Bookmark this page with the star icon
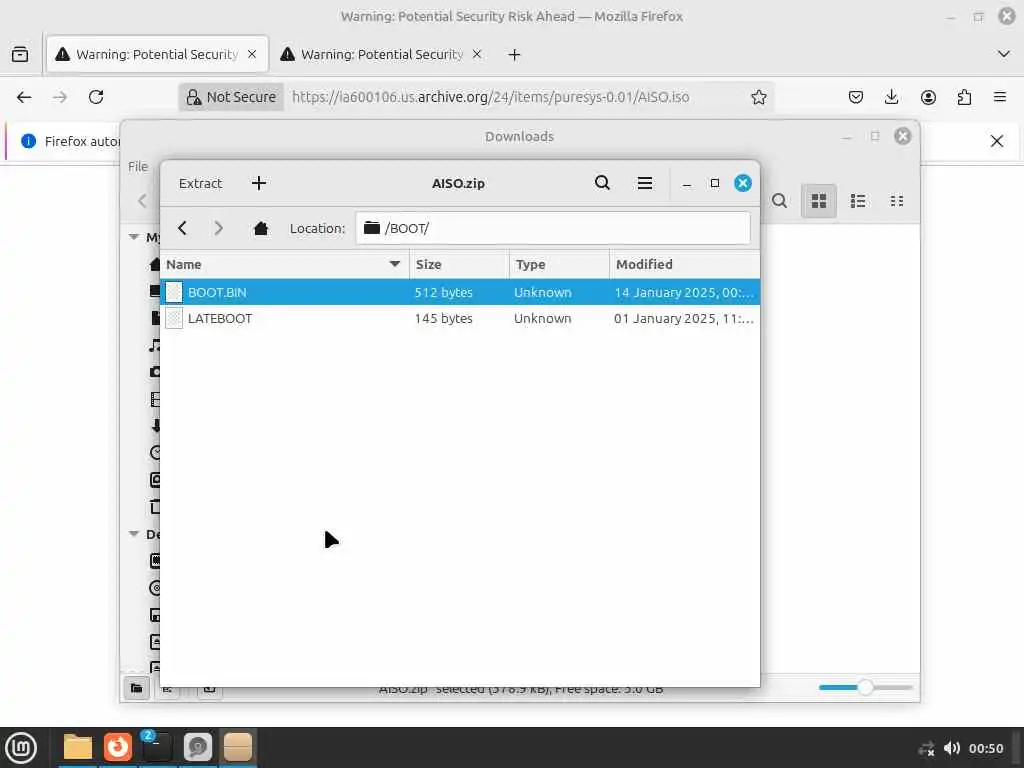 point(758,97)
